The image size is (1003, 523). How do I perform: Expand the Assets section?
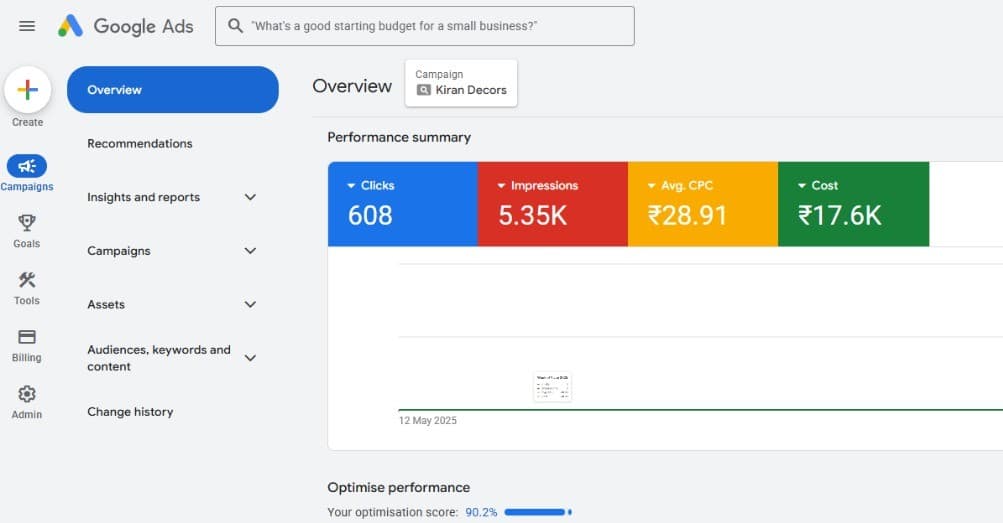point(250,304)
